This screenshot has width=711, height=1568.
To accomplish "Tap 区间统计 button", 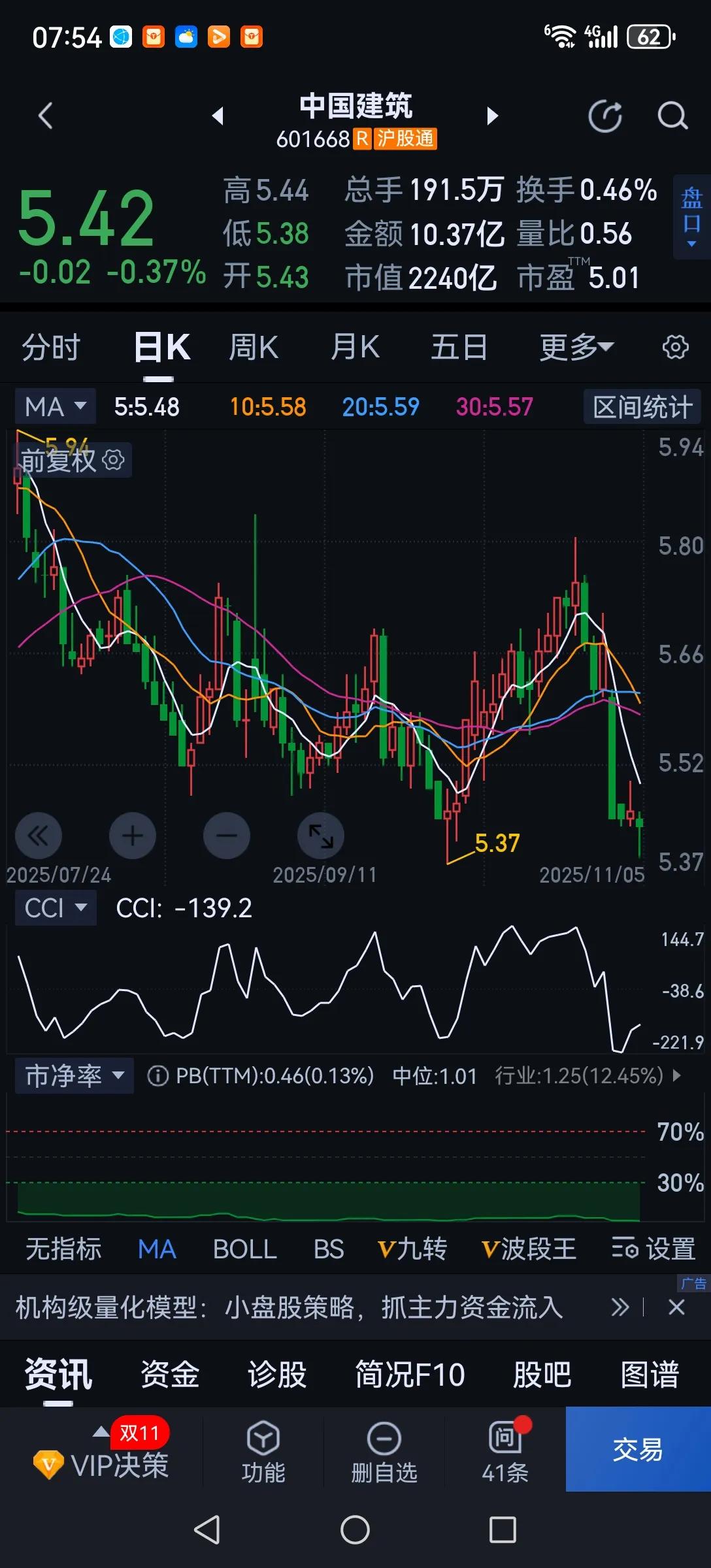I will (x=642, y=407).
